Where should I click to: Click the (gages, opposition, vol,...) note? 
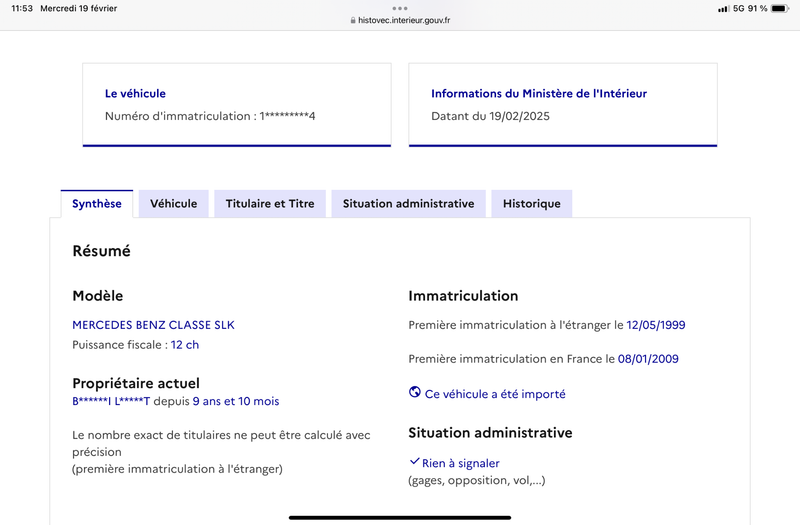(477, 480)
